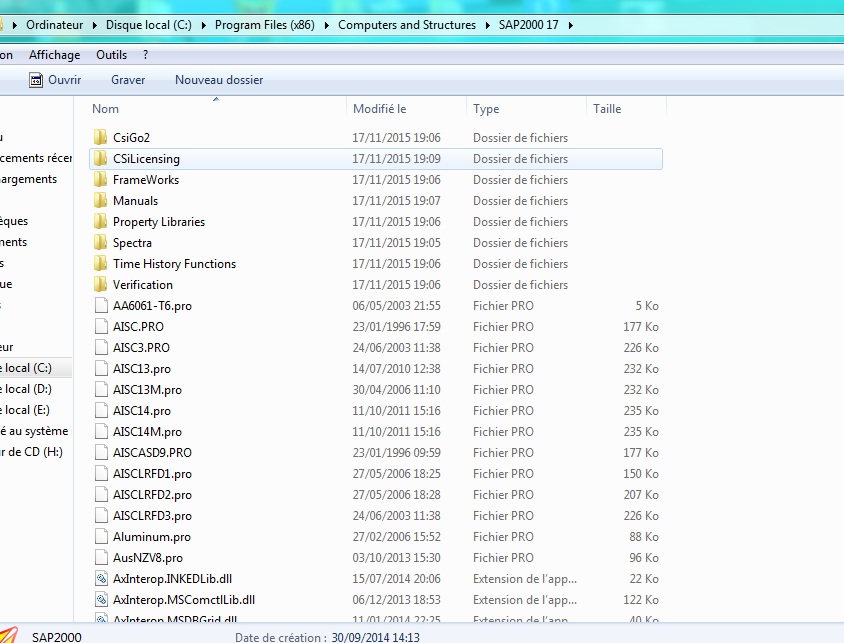Open the Affichage menu
This screenshot has width=844, height=643.
(54, 55)
